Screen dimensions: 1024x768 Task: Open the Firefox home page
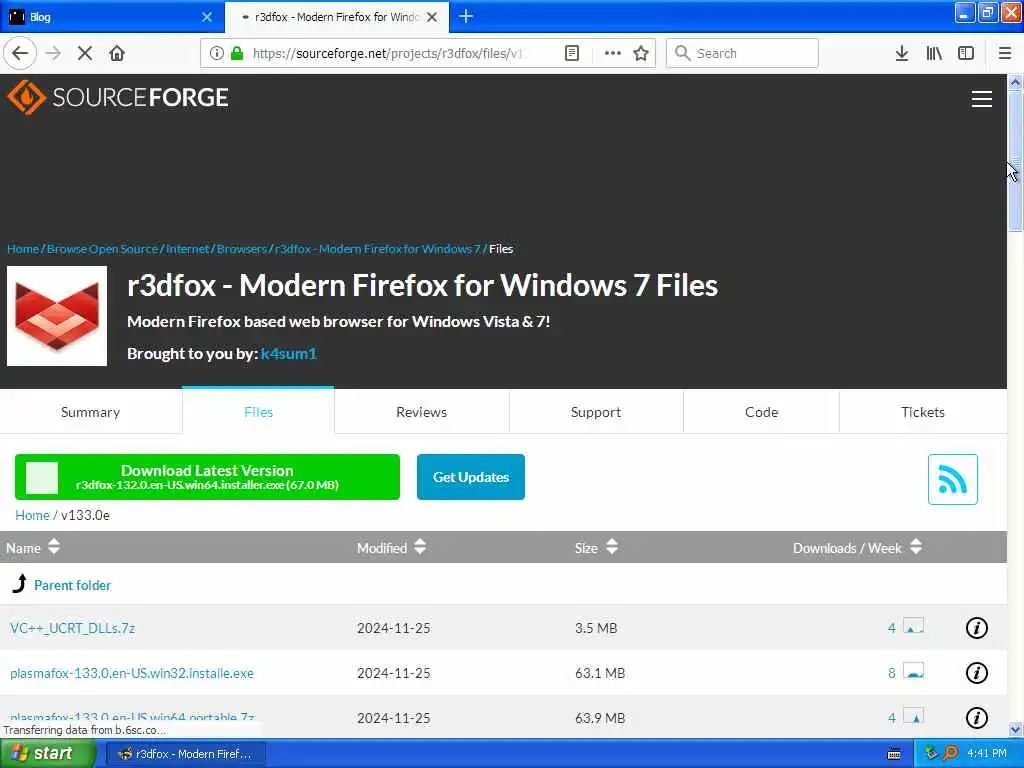pyautogui.click(x=117, y=53)
